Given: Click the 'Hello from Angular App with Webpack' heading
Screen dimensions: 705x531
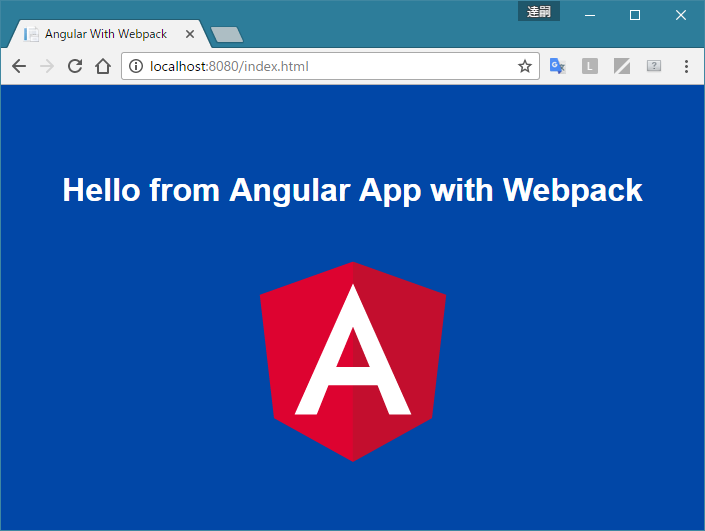Looking at the screenshot, I should [x=352, y=190].
